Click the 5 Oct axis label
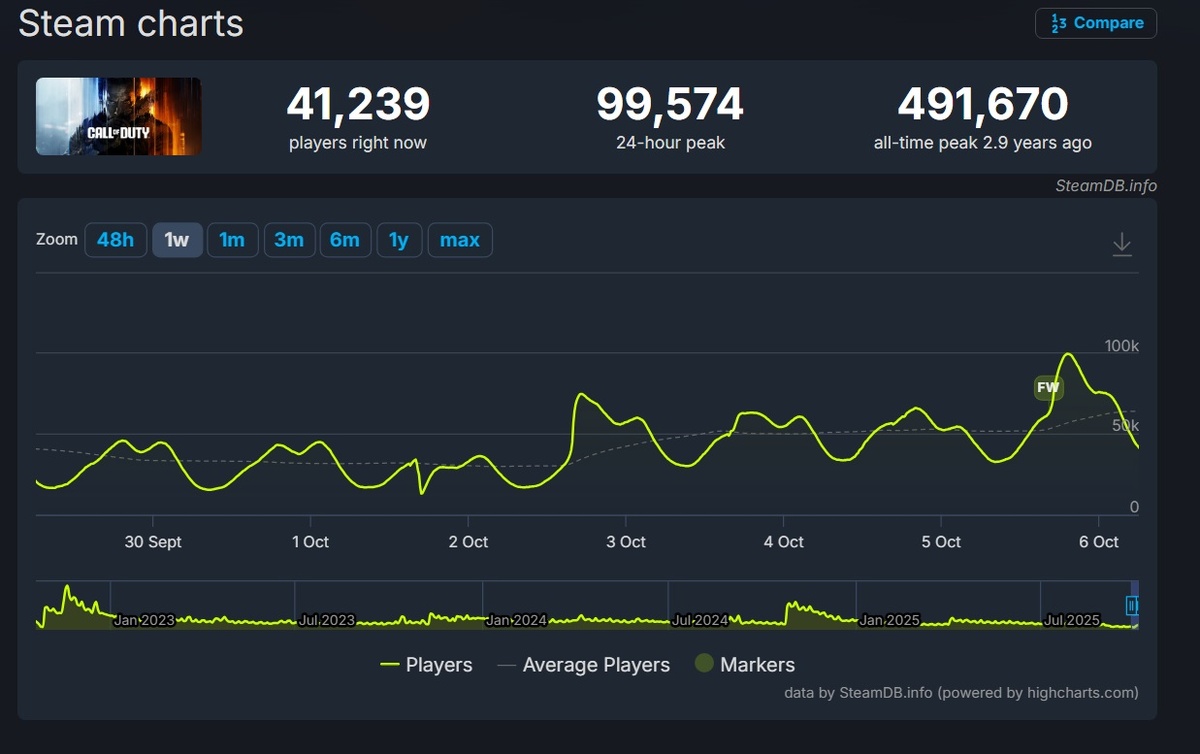The image size is (1200, 754). 941,542
